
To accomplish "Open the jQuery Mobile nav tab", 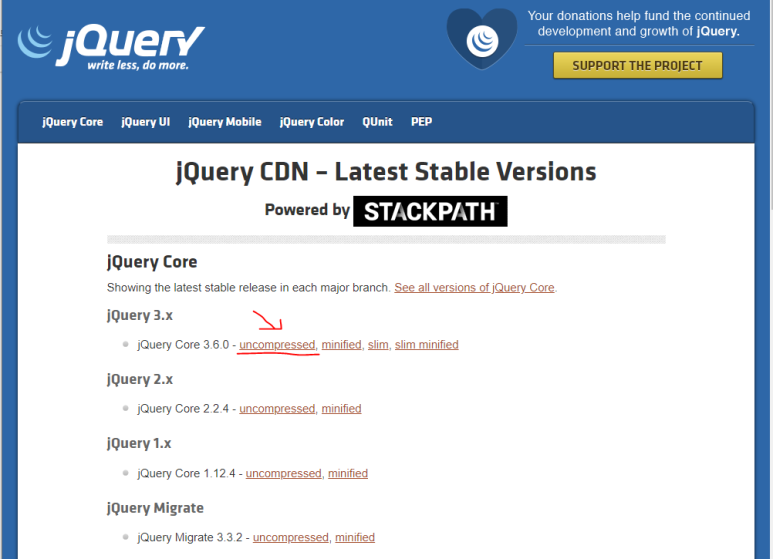I will coord(225,122).
